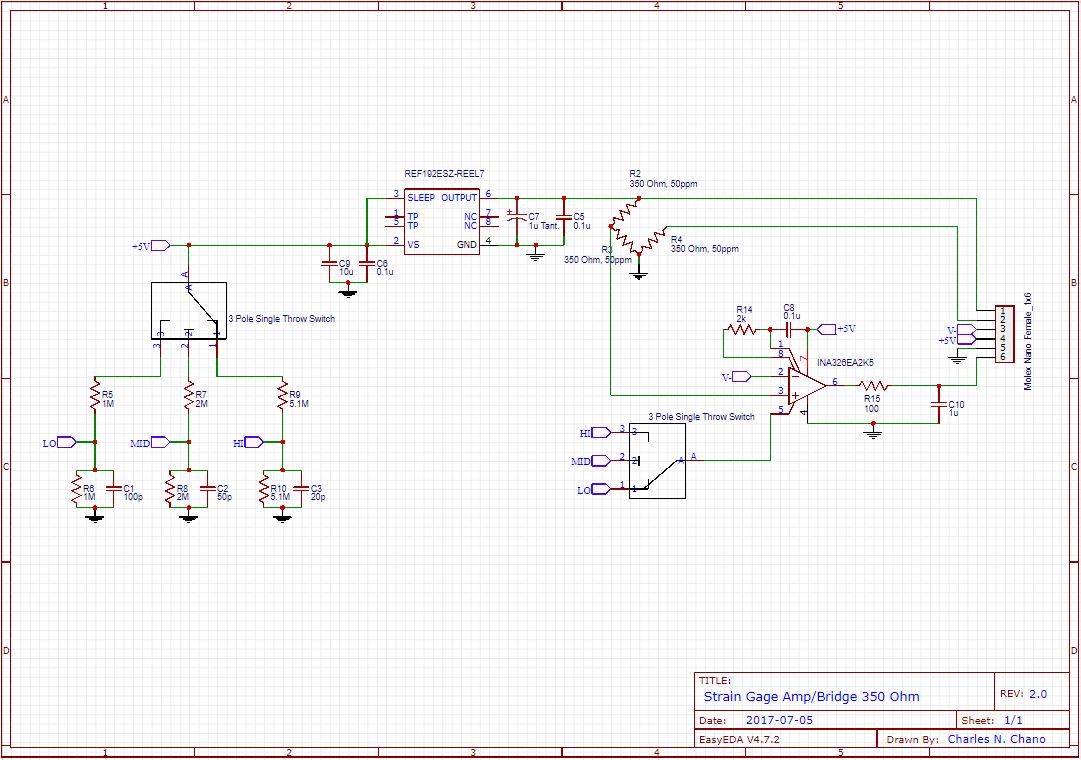
Task: Select the switch box feeding amplifier pin 5
Action: click(x=657, y=461)
